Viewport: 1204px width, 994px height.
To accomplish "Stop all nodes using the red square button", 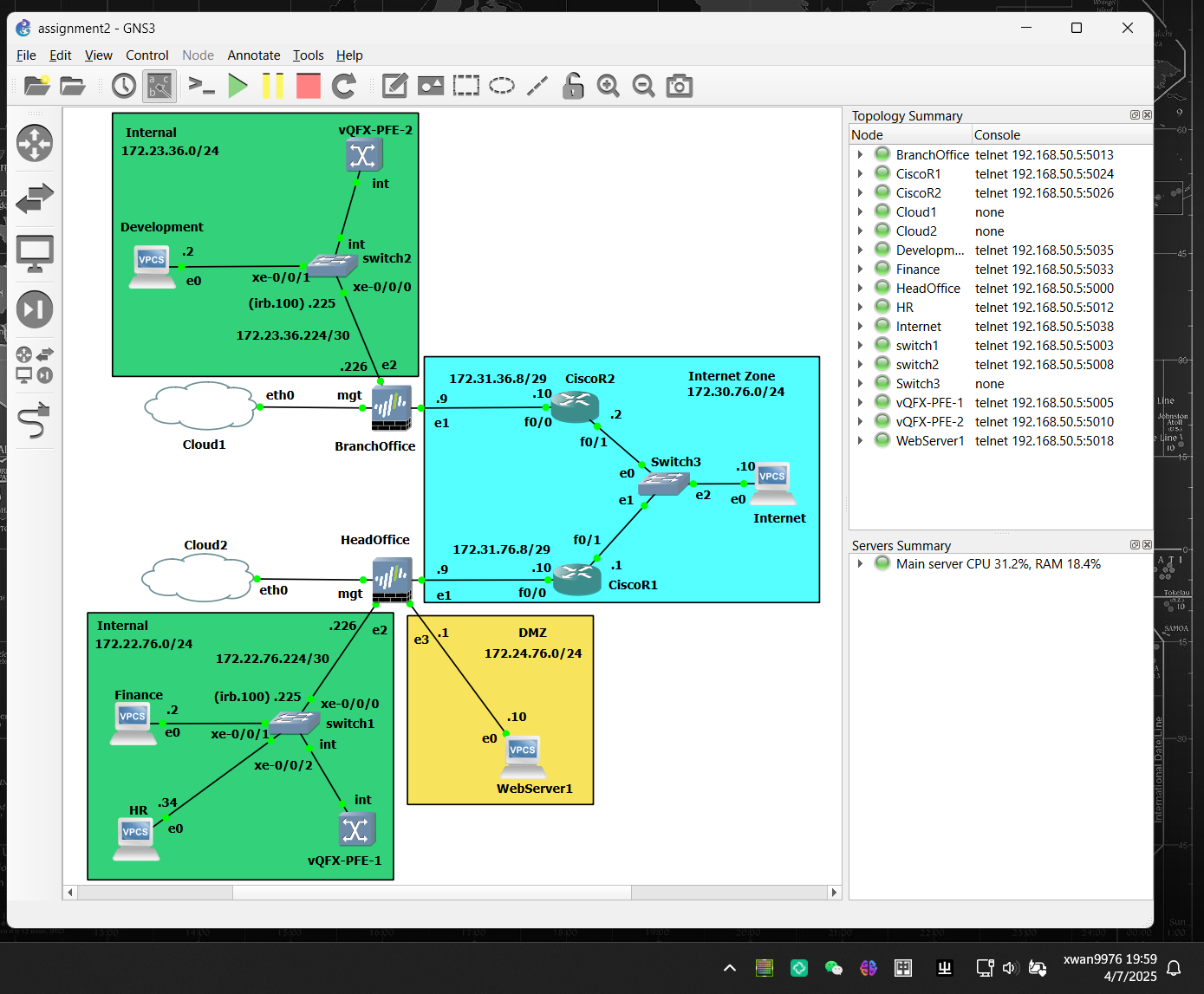I will [x=309, y=86].
